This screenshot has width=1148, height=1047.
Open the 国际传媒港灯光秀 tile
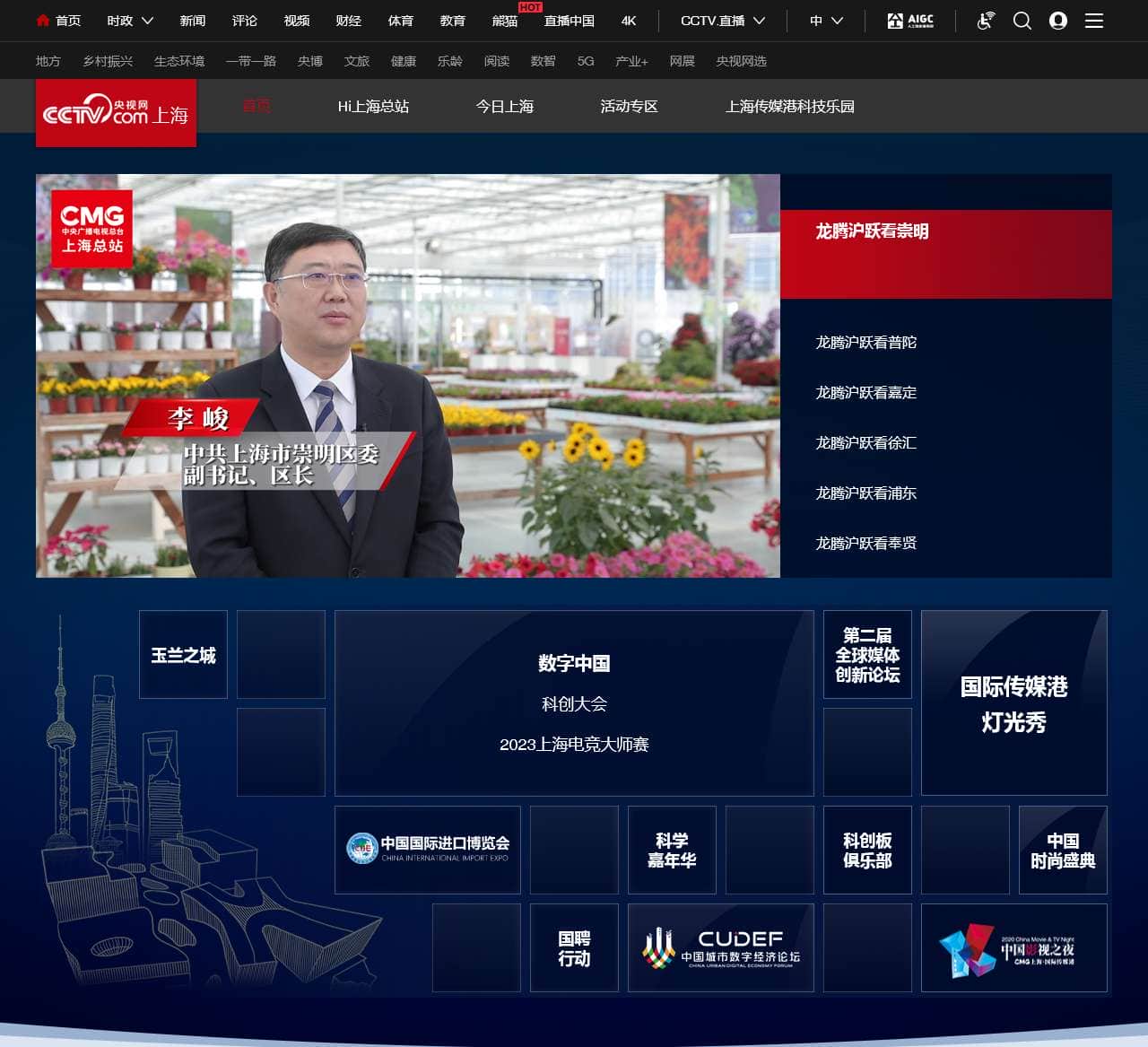(1014, 702)
